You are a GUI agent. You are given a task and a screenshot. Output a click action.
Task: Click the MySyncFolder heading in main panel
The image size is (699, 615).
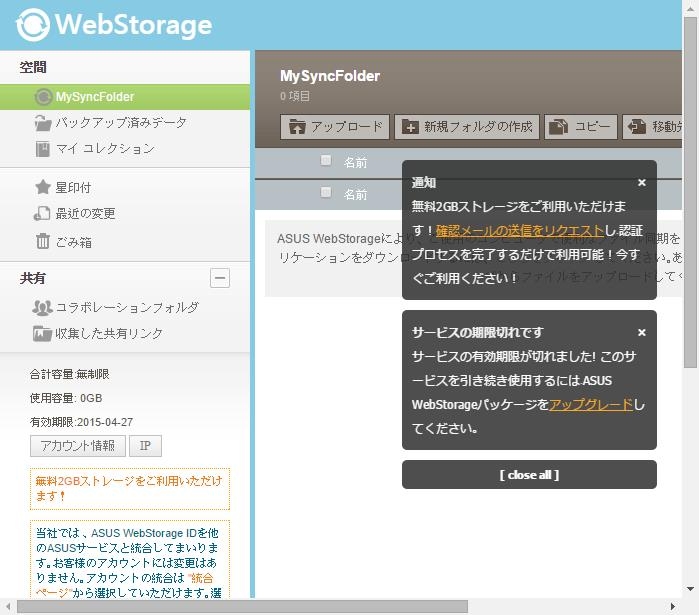[330, 76]
